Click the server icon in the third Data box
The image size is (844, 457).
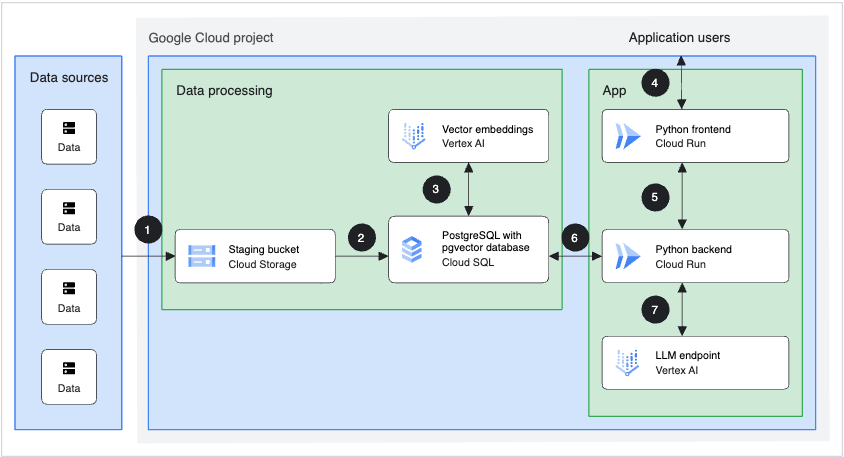[x=69, y=289]
